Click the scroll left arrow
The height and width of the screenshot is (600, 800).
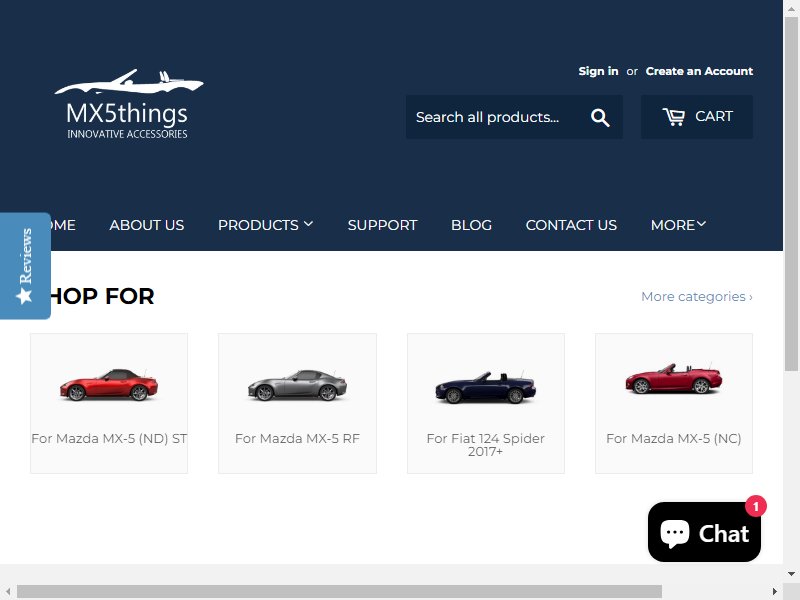click(8, 592)
